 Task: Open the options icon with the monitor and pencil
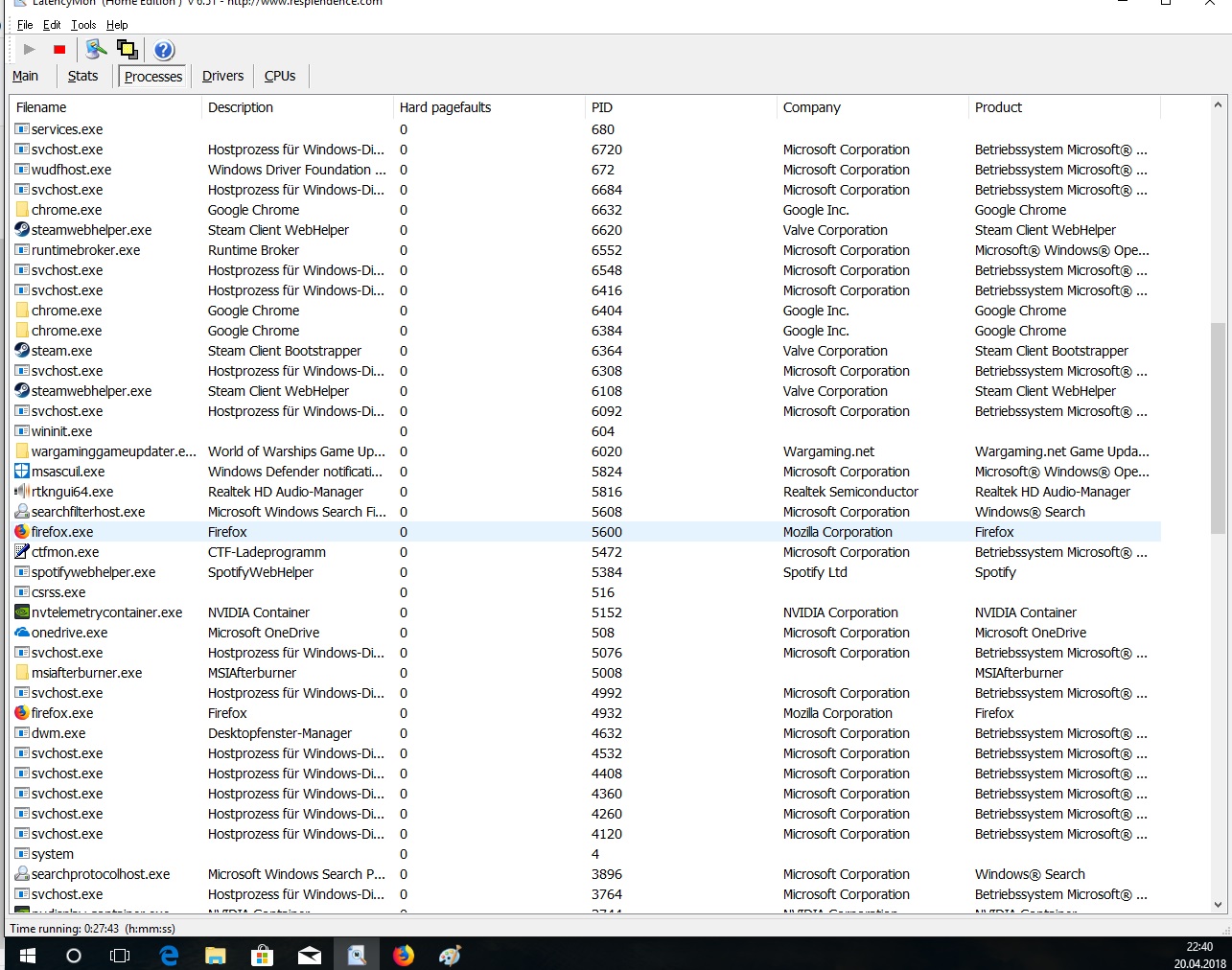coord(96,49)
